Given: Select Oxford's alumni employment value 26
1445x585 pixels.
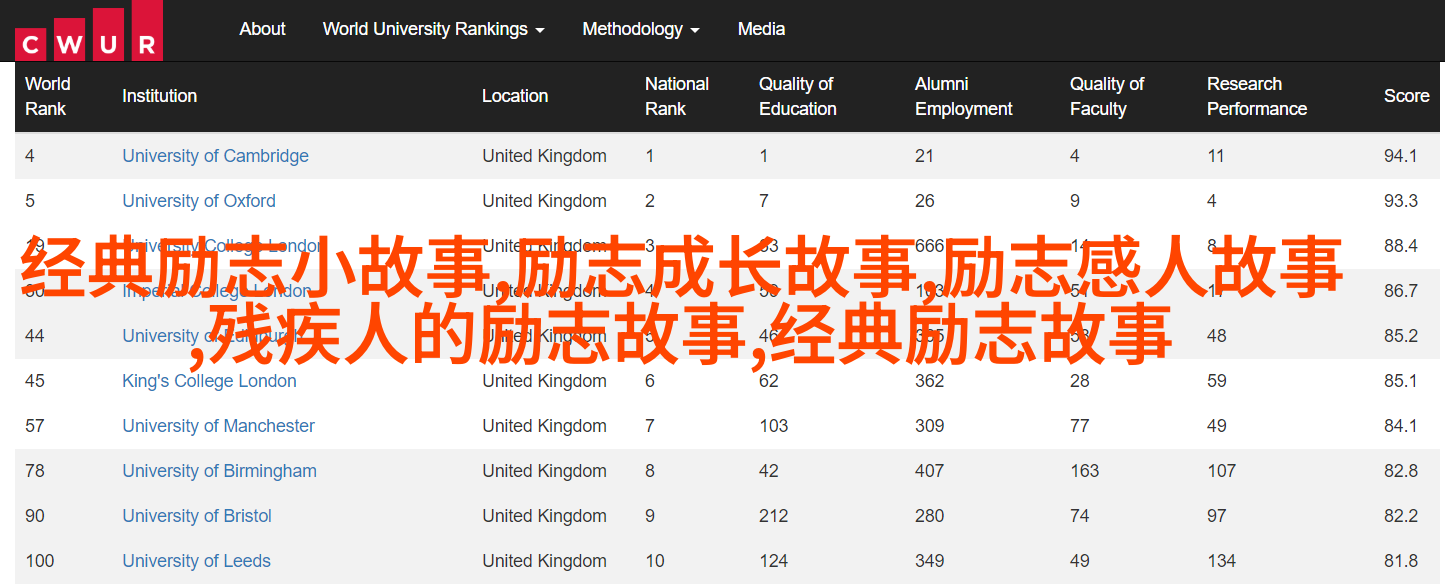Looking at the screenshot, I should pyautogui.click(x=925, y=201).
